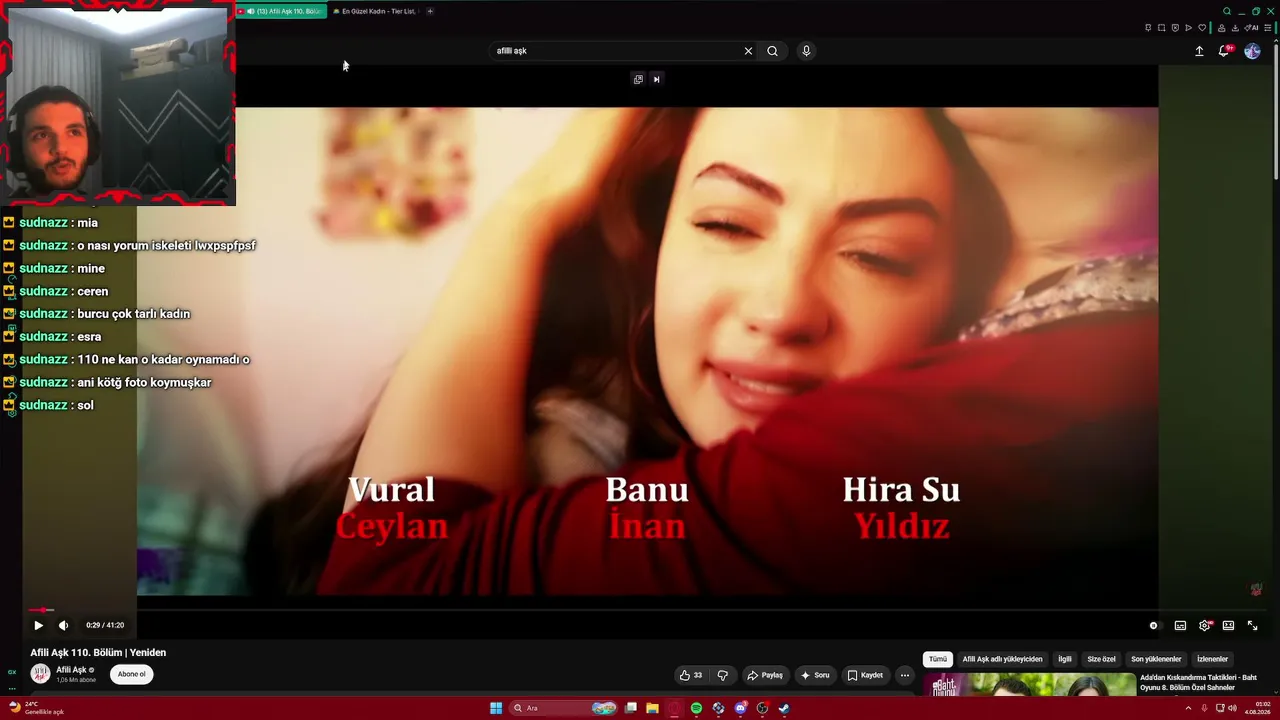Take a browser snapshot with the capture icon

coord(1161,28)
